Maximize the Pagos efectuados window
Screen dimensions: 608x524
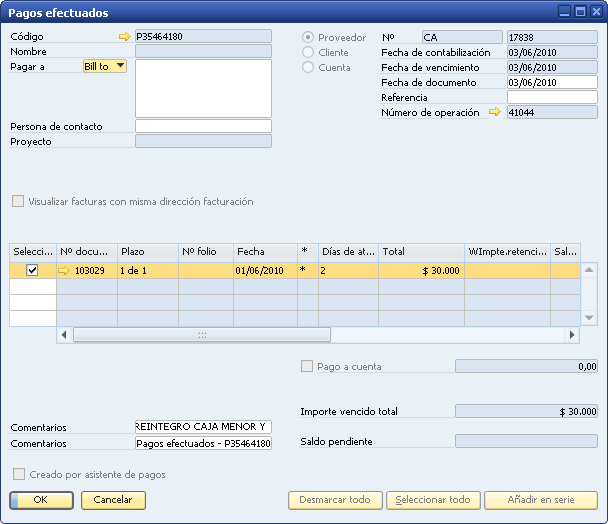579,12
